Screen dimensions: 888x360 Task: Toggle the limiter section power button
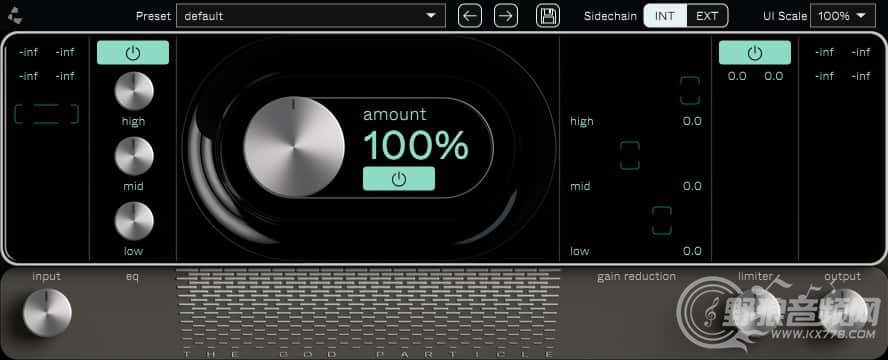[755, 53]
